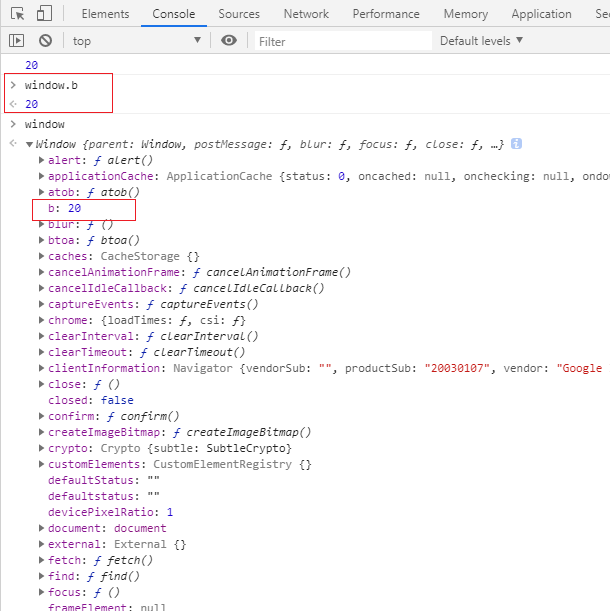This screenshot has height=611, width=610.
Task: Expand the focus function entry
Action: point(41,592)
